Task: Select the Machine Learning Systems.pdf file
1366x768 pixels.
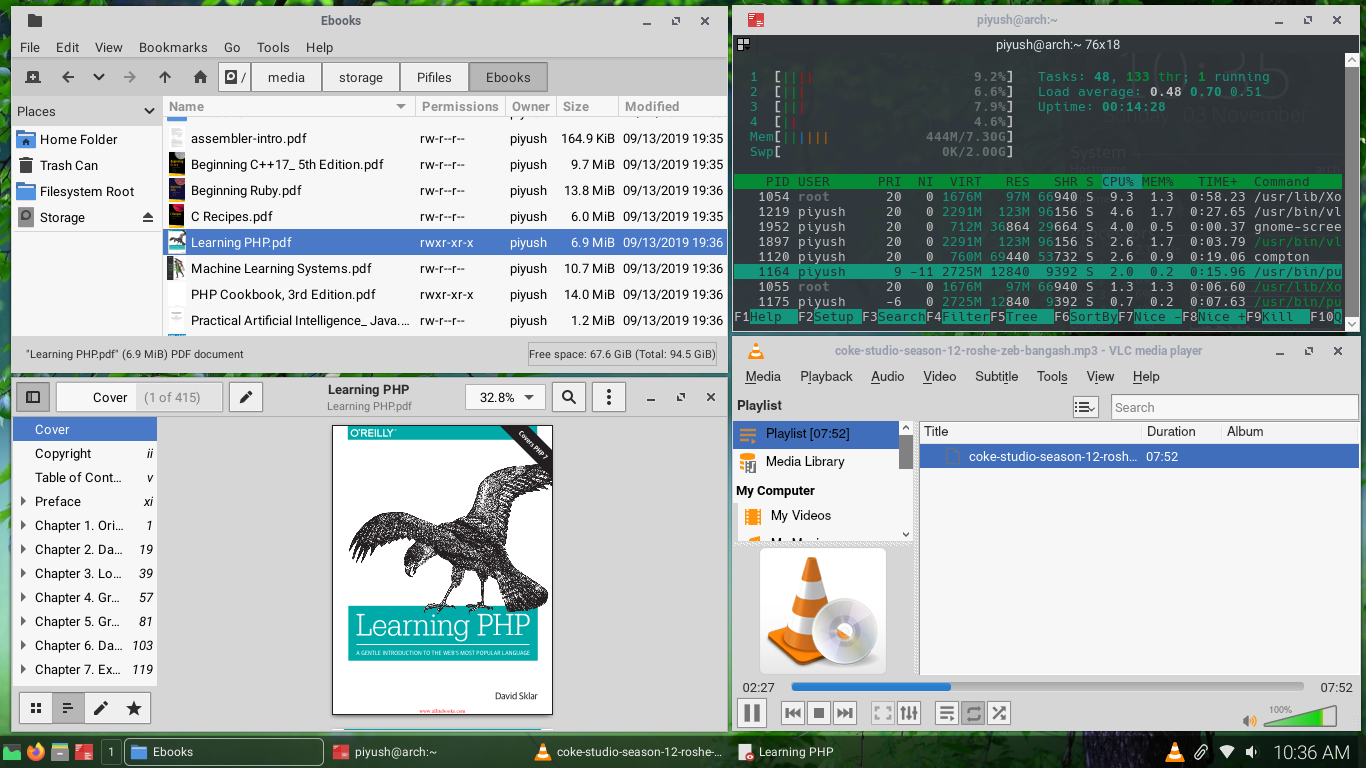Action: pyautogui.click(x=445, y=268)
